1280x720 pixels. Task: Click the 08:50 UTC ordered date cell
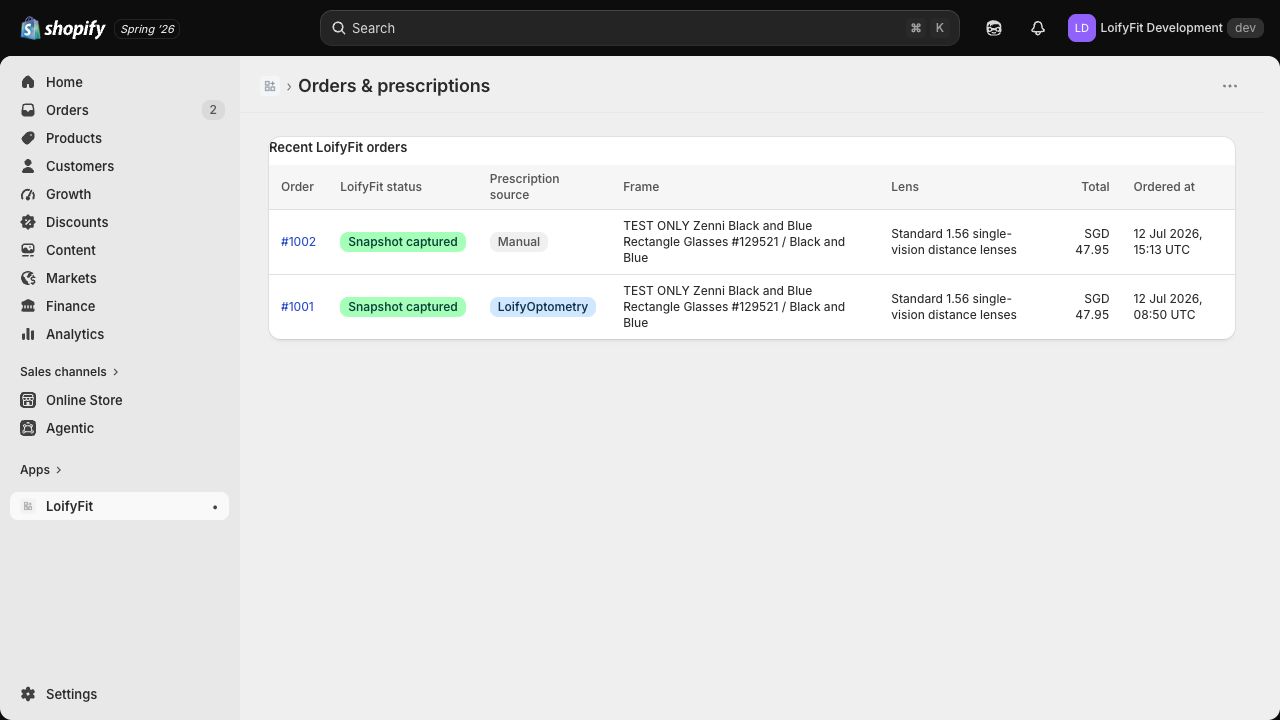click(1168, 307)
